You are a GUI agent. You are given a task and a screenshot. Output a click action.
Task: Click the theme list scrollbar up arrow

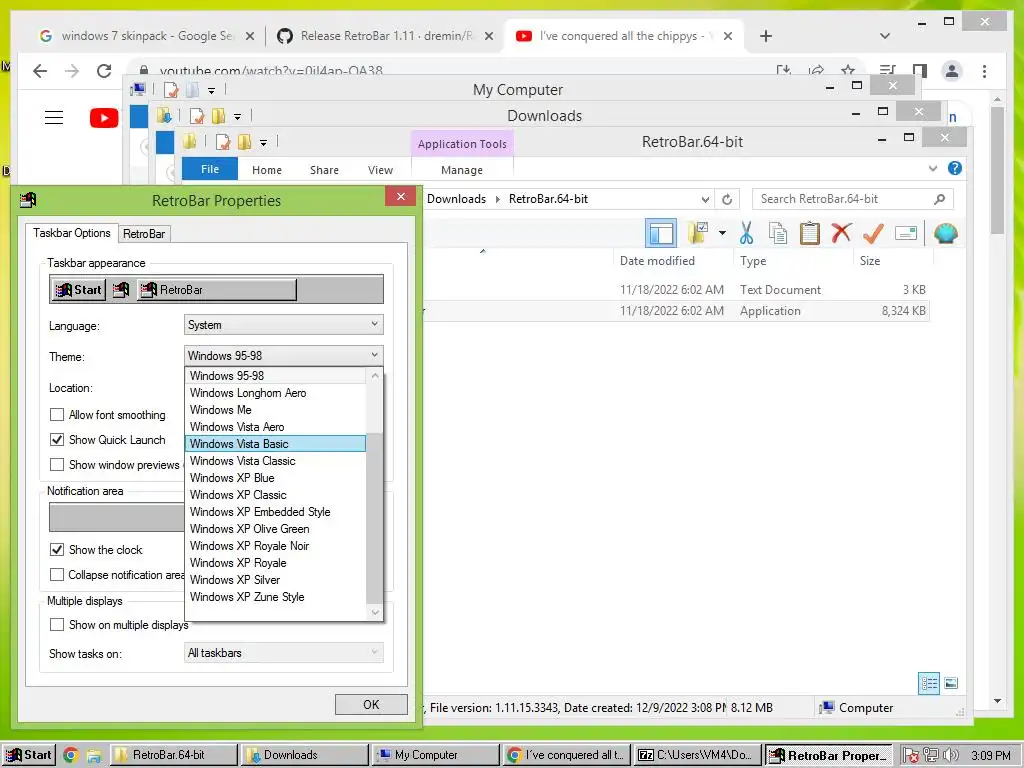375,376
